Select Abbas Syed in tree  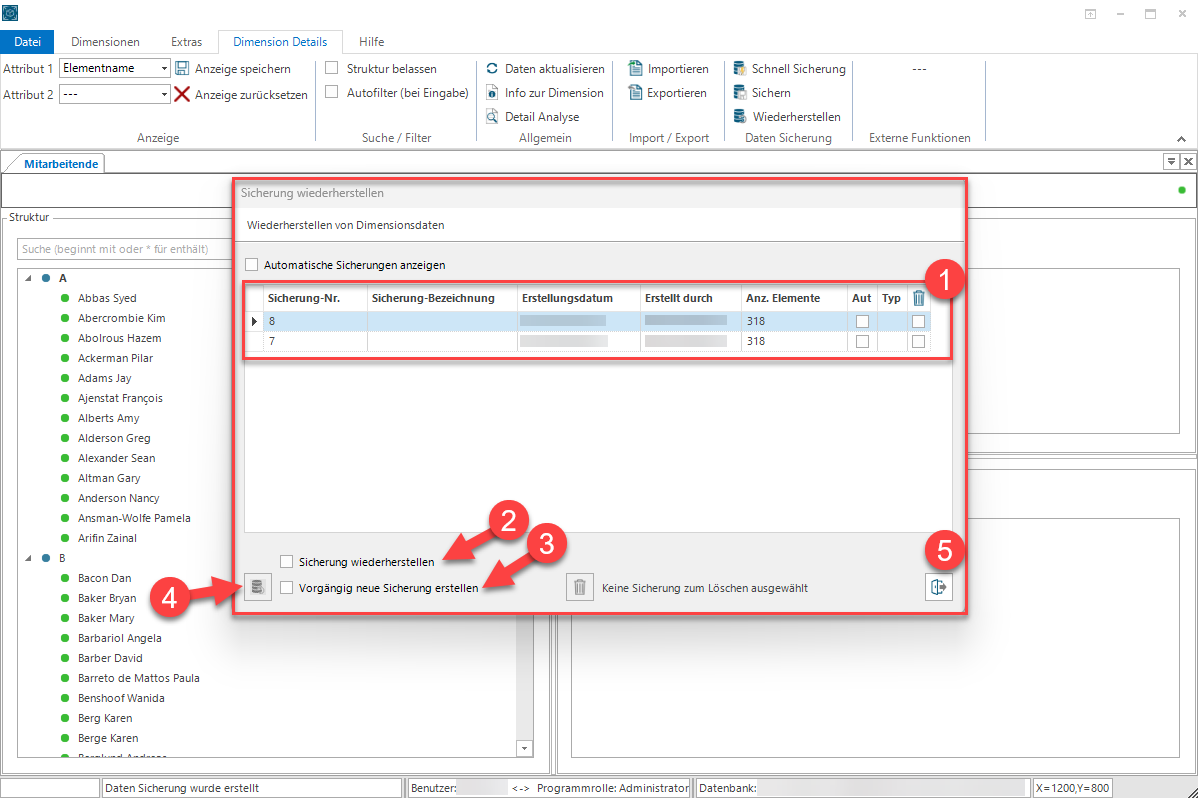click(107, 298)
